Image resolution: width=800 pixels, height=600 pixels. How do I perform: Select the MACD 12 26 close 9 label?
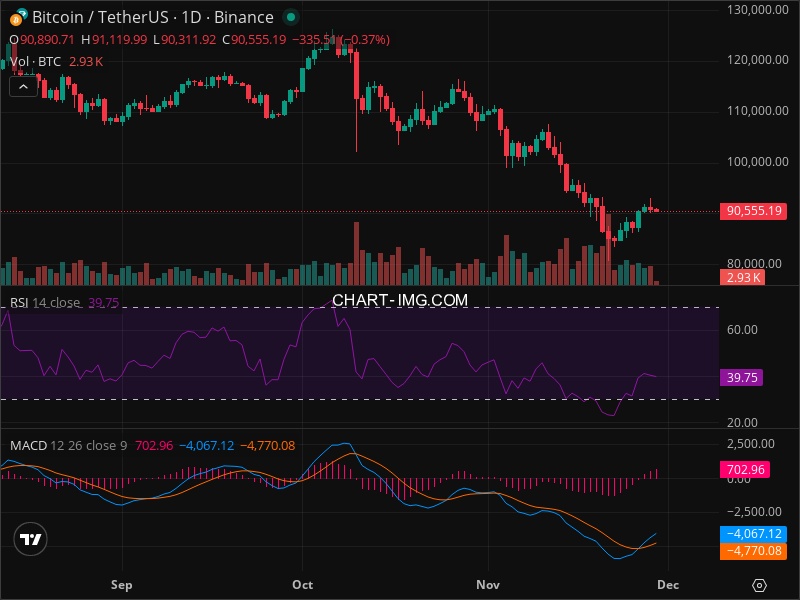click(x=69, y=445)
